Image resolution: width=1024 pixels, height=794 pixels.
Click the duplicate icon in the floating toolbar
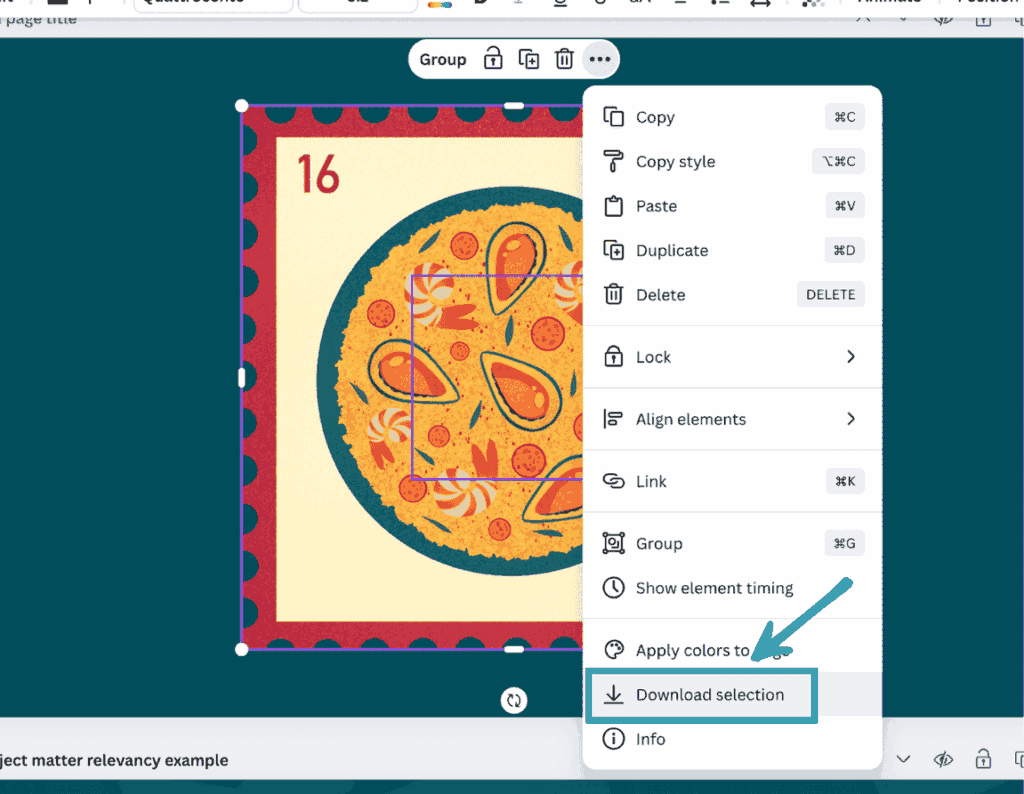[529, 60]
